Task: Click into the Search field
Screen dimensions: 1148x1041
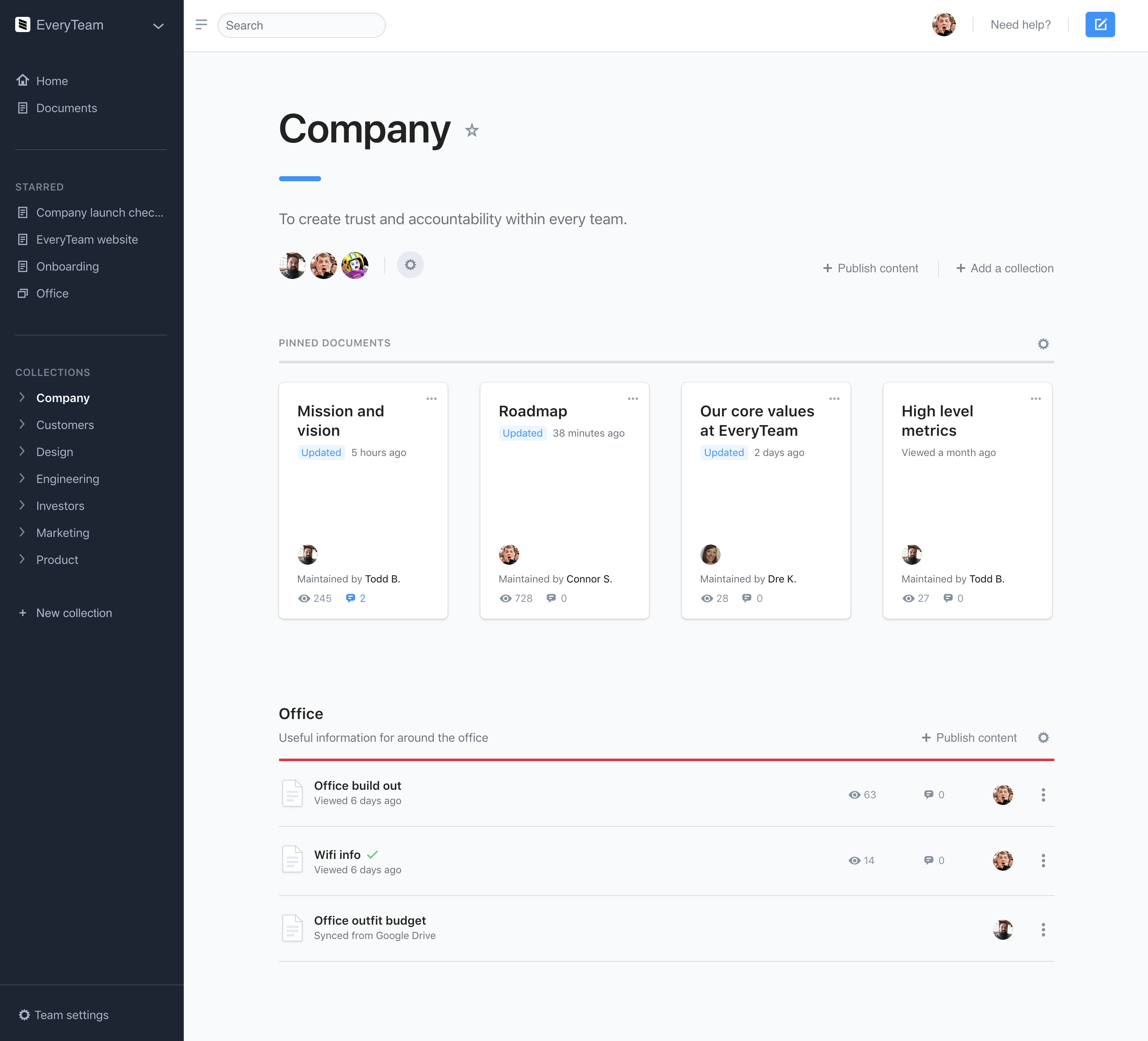Action: coord(301,26)
